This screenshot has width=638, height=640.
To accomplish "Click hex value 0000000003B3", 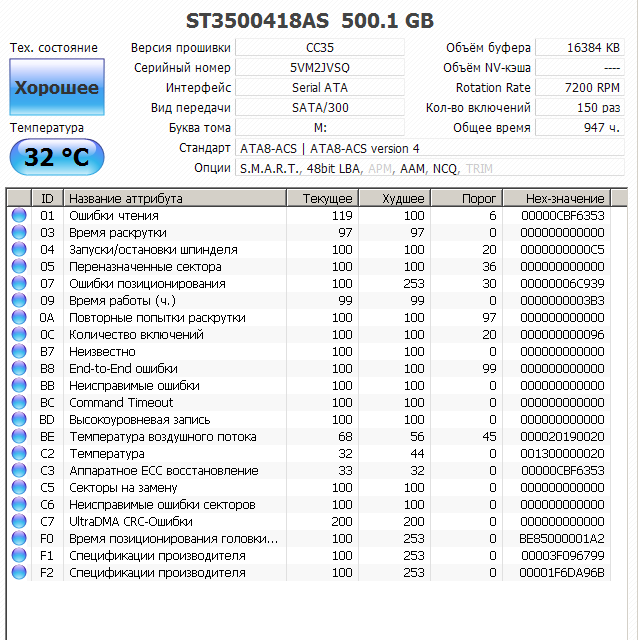I will pos(562,301).
